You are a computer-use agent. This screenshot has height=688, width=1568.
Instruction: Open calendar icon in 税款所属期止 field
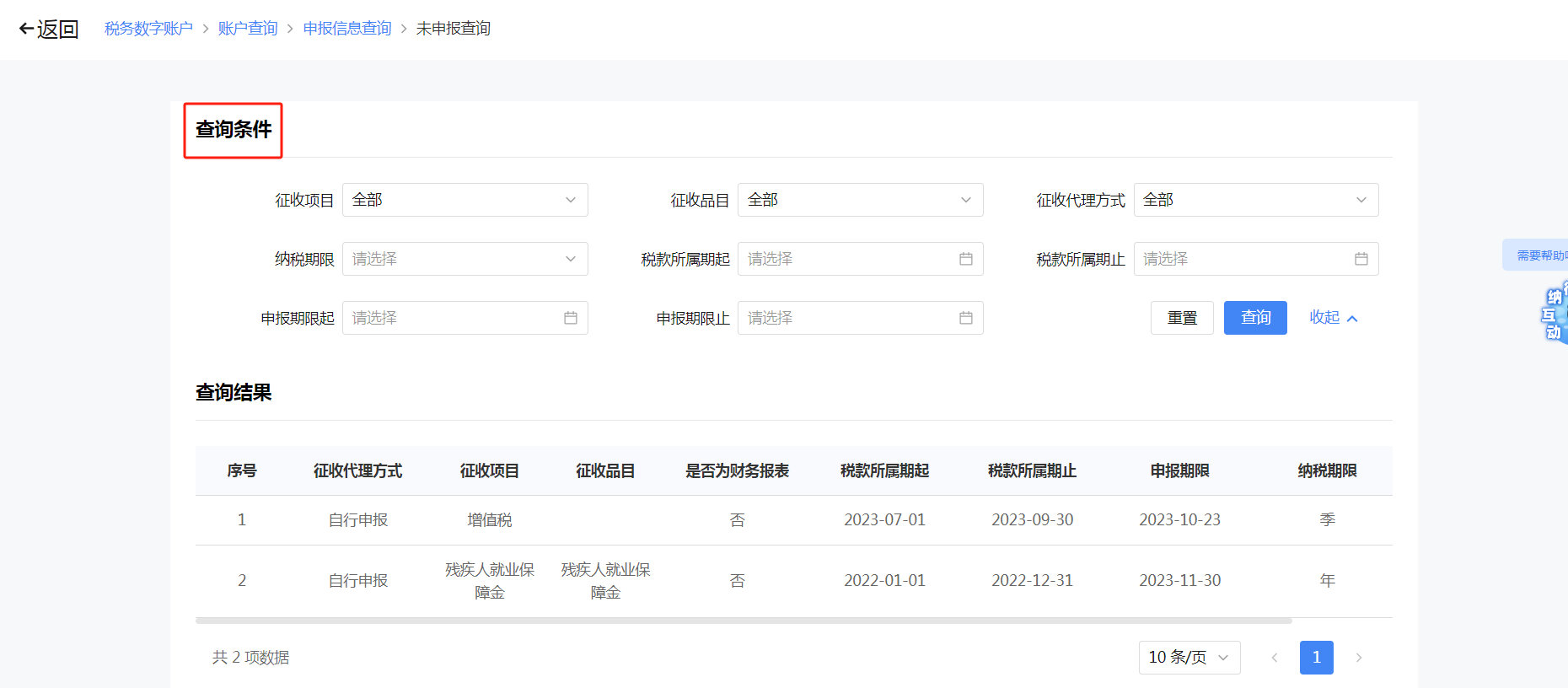[1361, 259]
